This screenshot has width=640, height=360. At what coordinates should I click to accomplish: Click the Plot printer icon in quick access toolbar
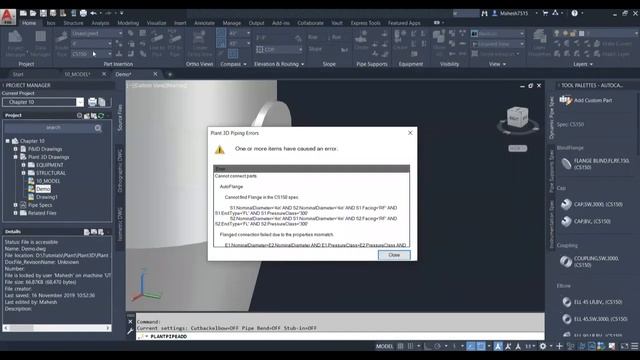pos(83,13)
